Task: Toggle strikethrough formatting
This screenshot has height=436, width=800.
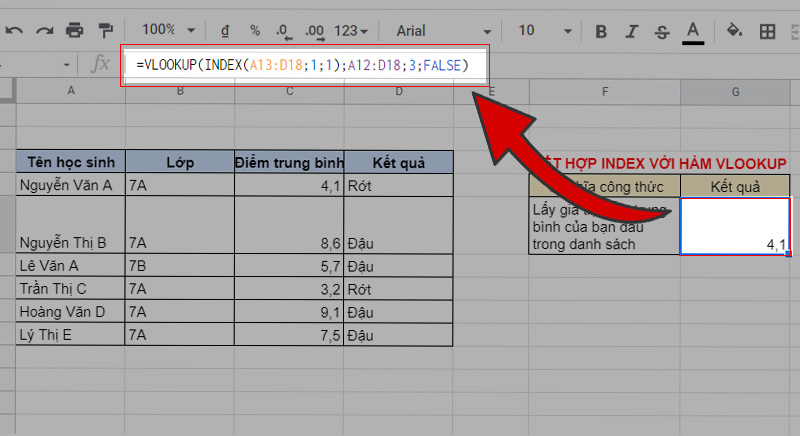Action: pyautogui.click(x=660, y=31)
